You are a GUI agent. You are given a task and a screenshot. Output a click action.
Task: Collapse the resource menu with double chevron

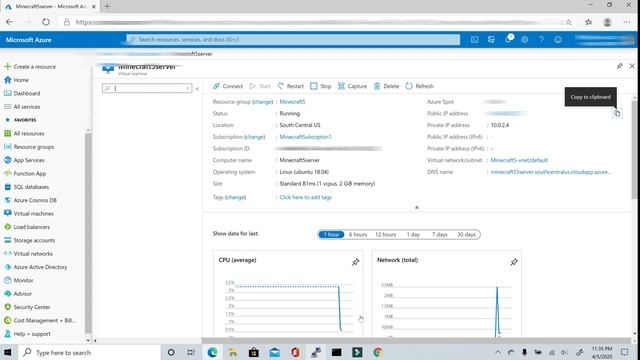197,88
